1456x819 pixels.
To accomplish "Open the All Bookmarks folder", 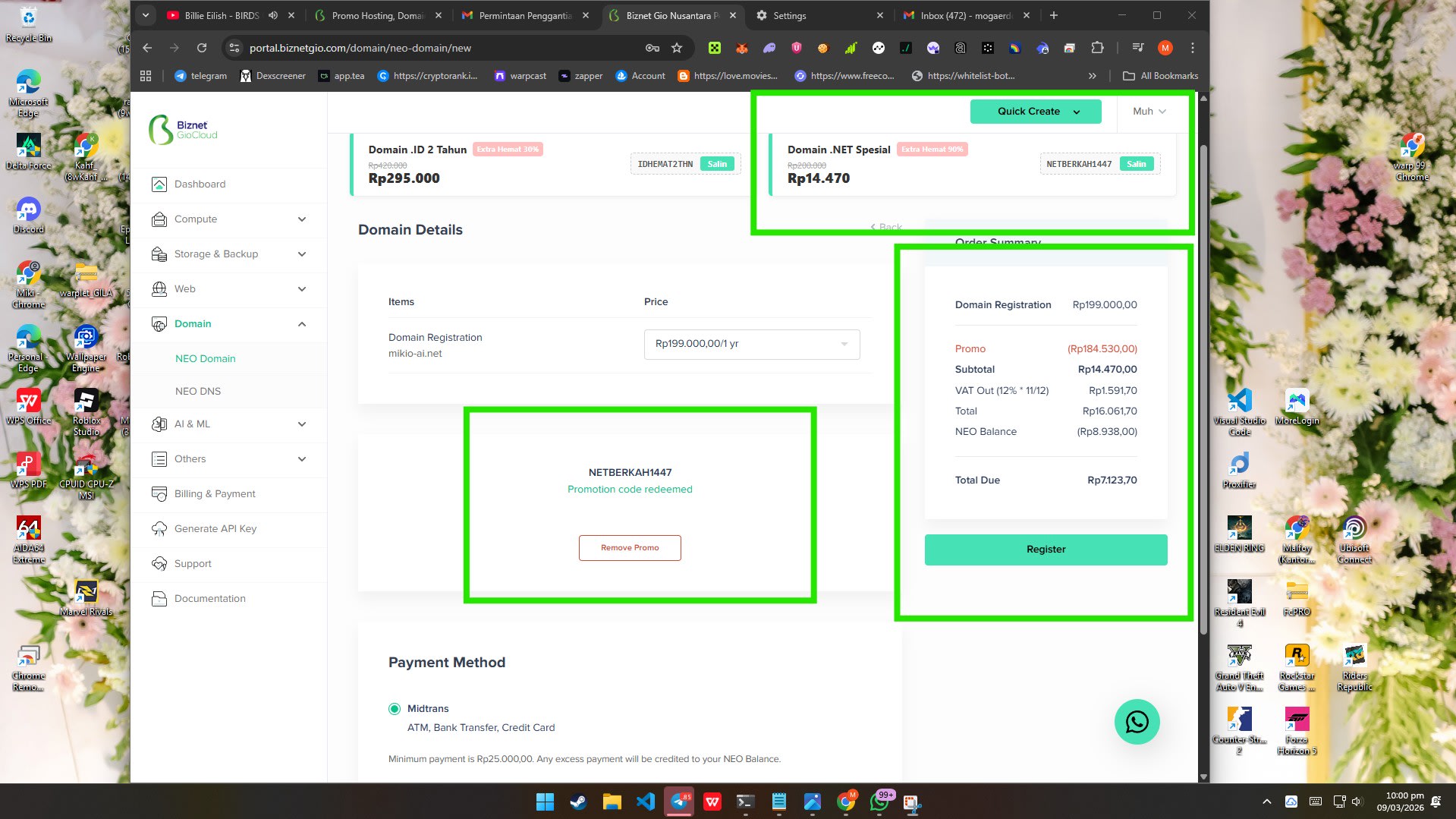I will pos(1160,76).
